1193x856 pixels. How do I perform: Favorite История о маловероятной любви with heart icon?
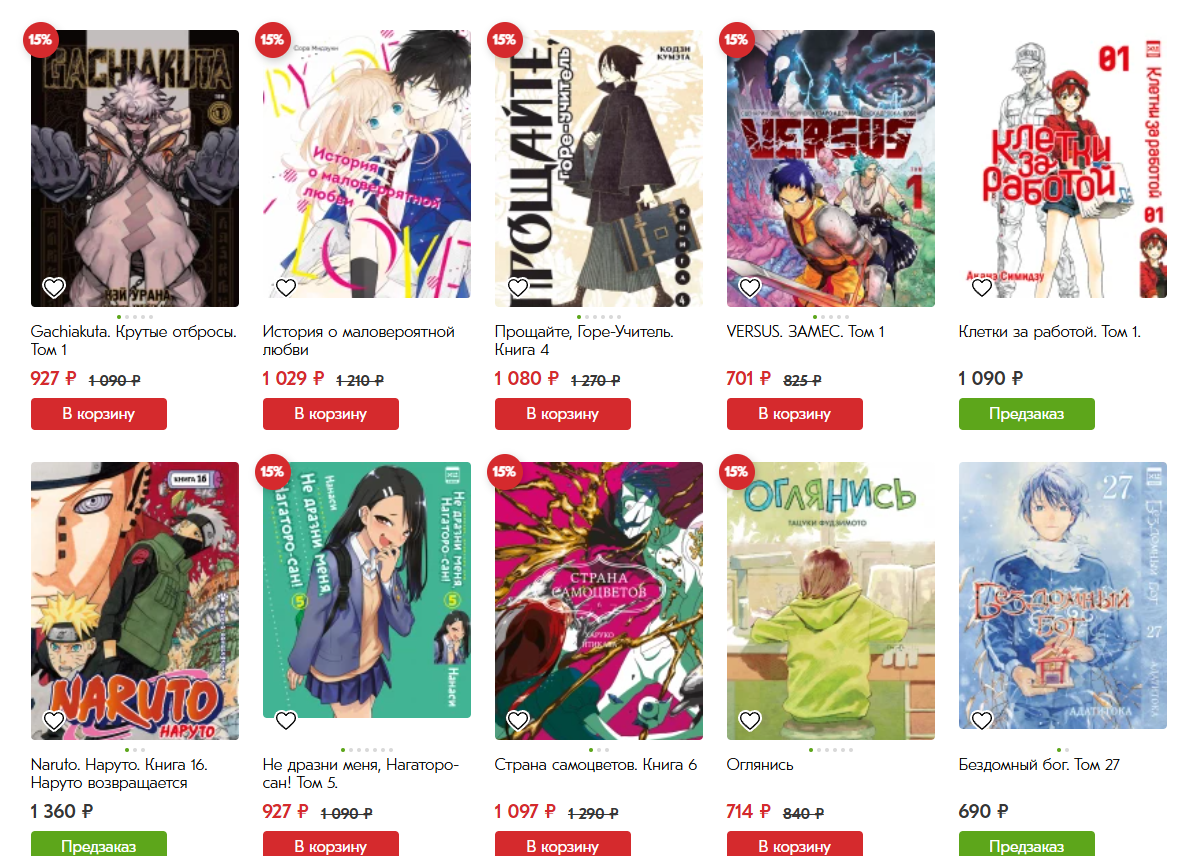coord(286,288)
